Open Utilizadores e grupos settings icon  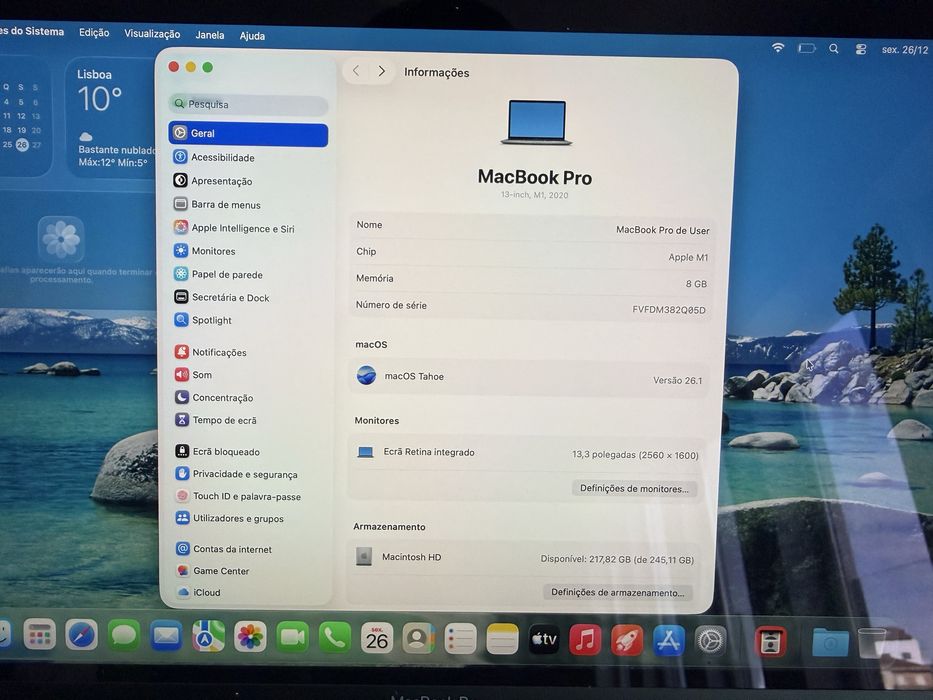(x=182, y=518)
